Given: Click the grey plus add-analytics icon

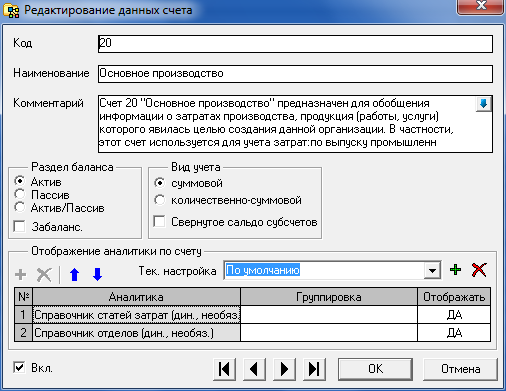Looking at the screenshot, I should pyautogui.click(x=21, y=275).
